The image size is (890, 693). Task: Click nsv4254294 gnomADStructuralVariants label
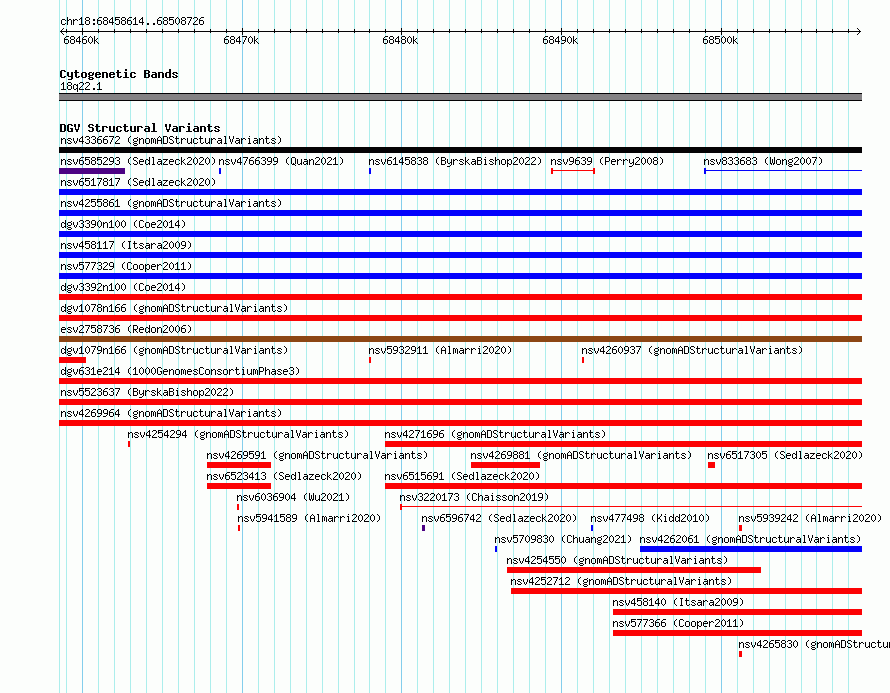[238, 434]
